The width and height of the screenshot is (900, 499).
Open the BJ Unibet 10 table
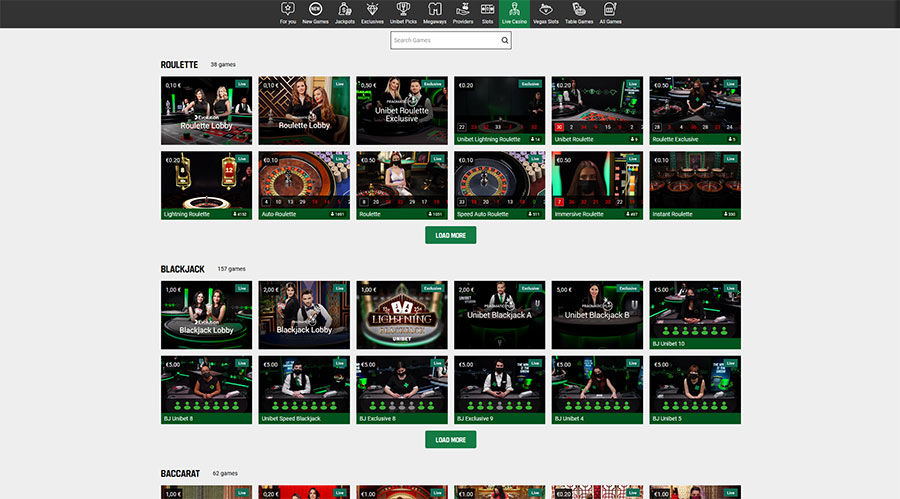click(x=695, y=315)
